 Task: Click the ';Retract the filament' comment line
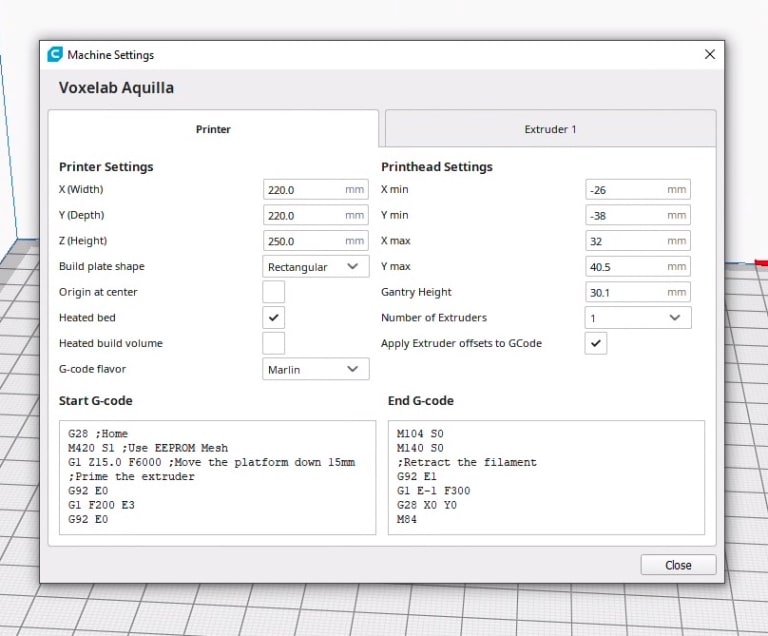(x=467, y=462)
